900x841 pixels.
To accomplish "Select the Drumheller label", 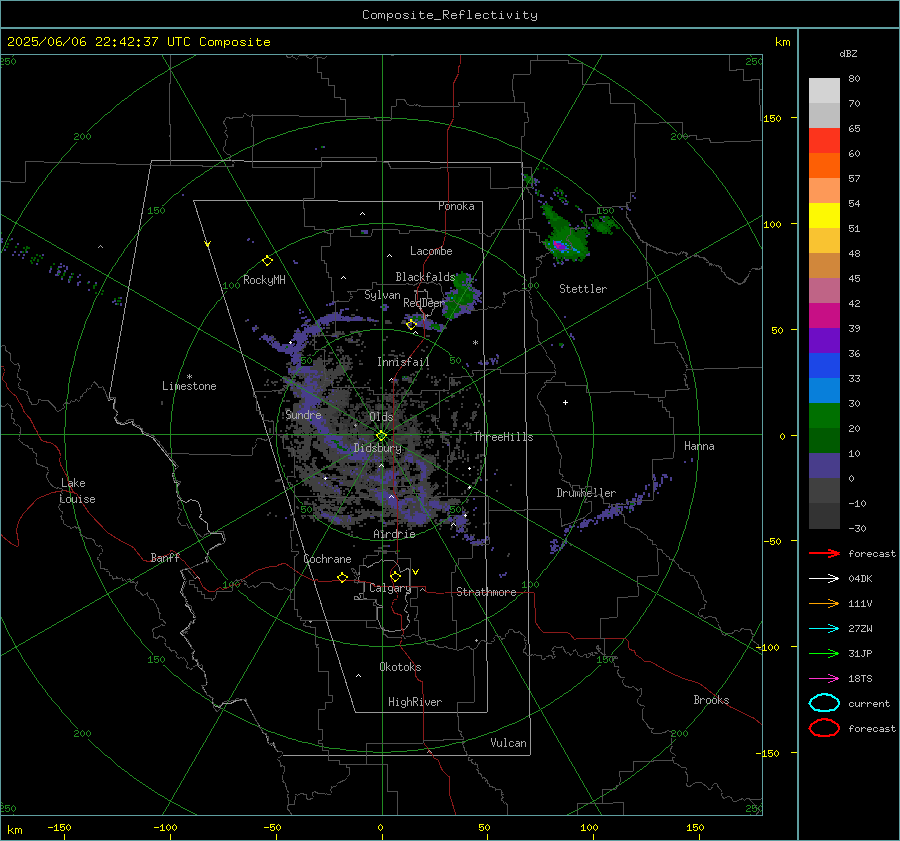I will [x=586, y=493].
